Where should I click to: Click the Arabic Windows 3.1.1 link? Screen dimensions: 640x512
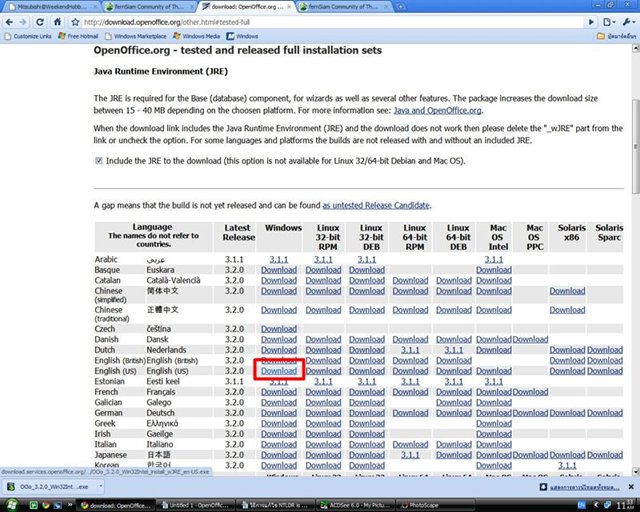pyautogui.click(x=279, y=258)
